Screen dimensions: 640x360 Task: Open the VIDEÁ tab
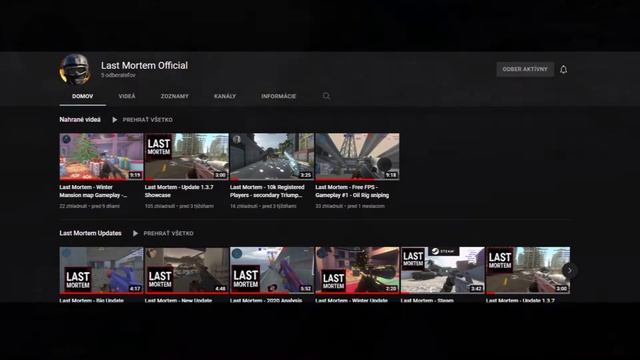tap(127, 96)
